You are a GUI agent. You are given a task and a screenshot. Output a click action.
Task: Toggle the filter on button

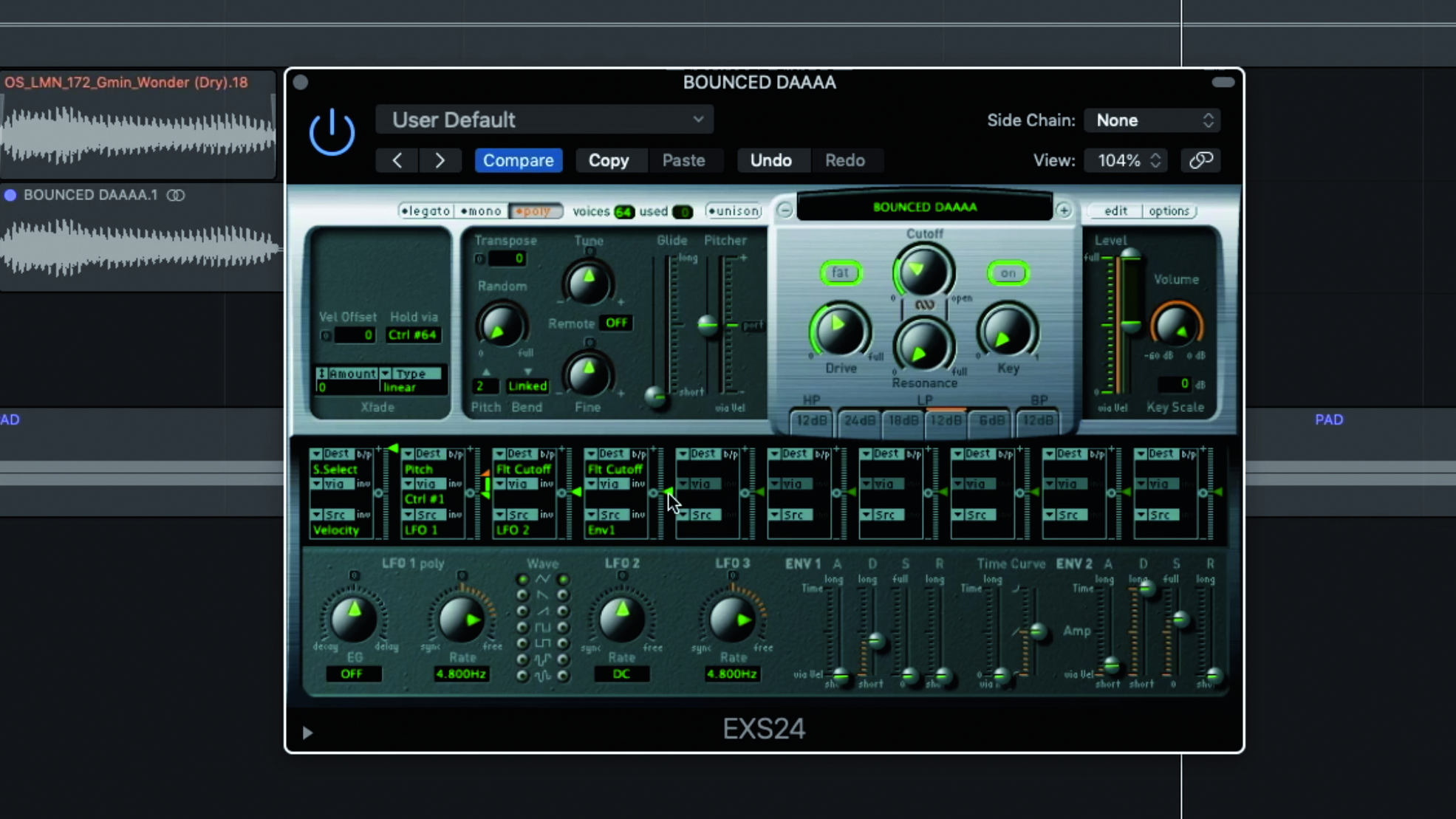tap(1008, 273)
